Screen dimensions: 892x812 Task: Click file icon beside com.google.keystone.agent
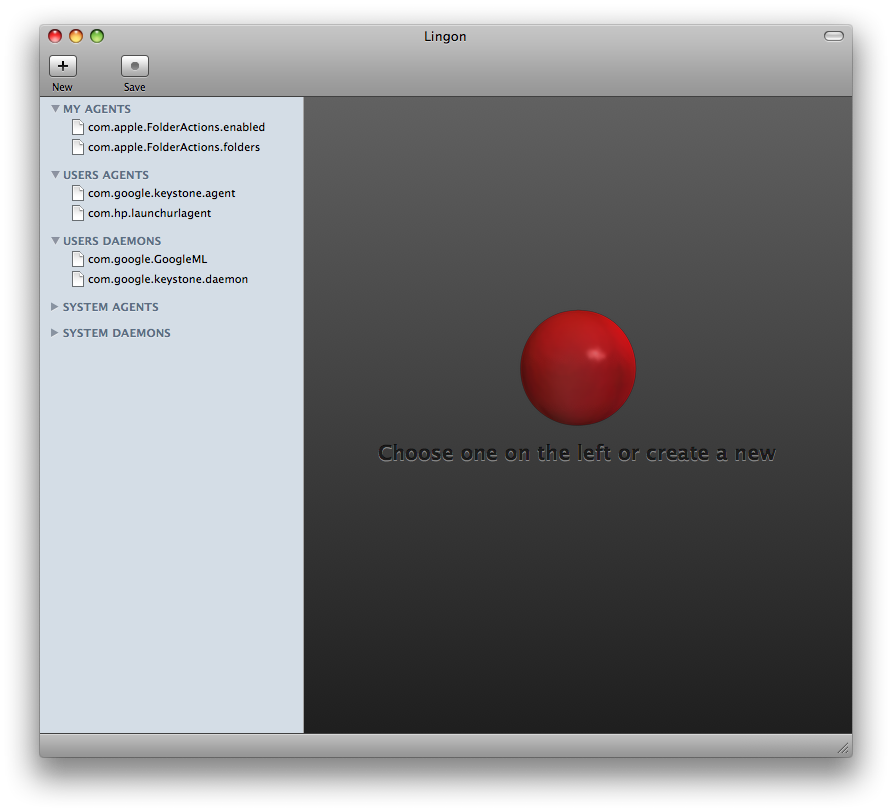78,193
